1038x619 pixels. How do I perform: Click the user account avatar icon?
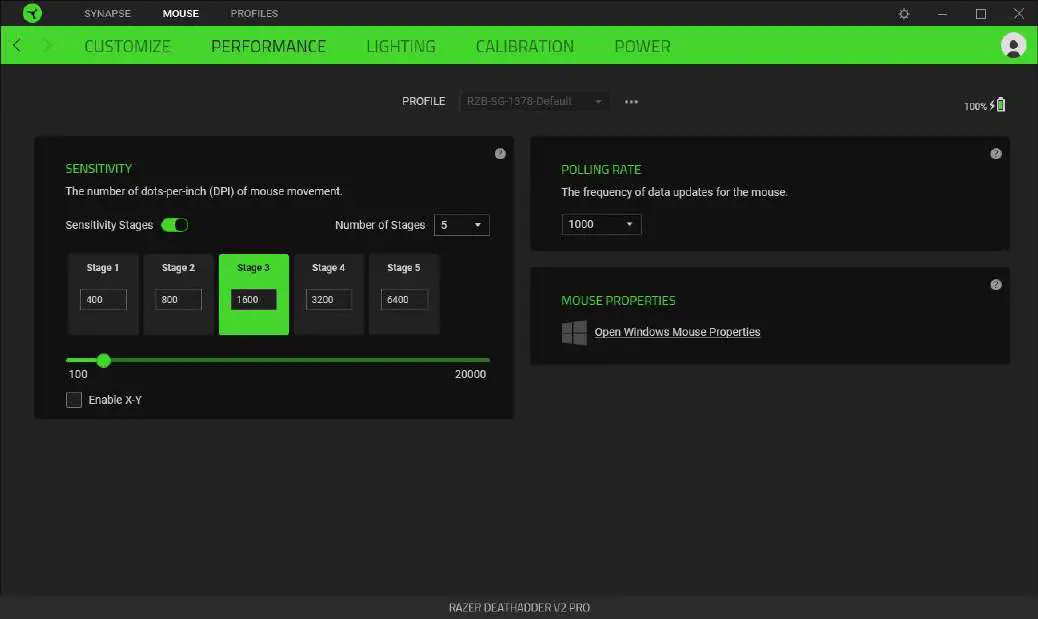tap(1012, 45)
